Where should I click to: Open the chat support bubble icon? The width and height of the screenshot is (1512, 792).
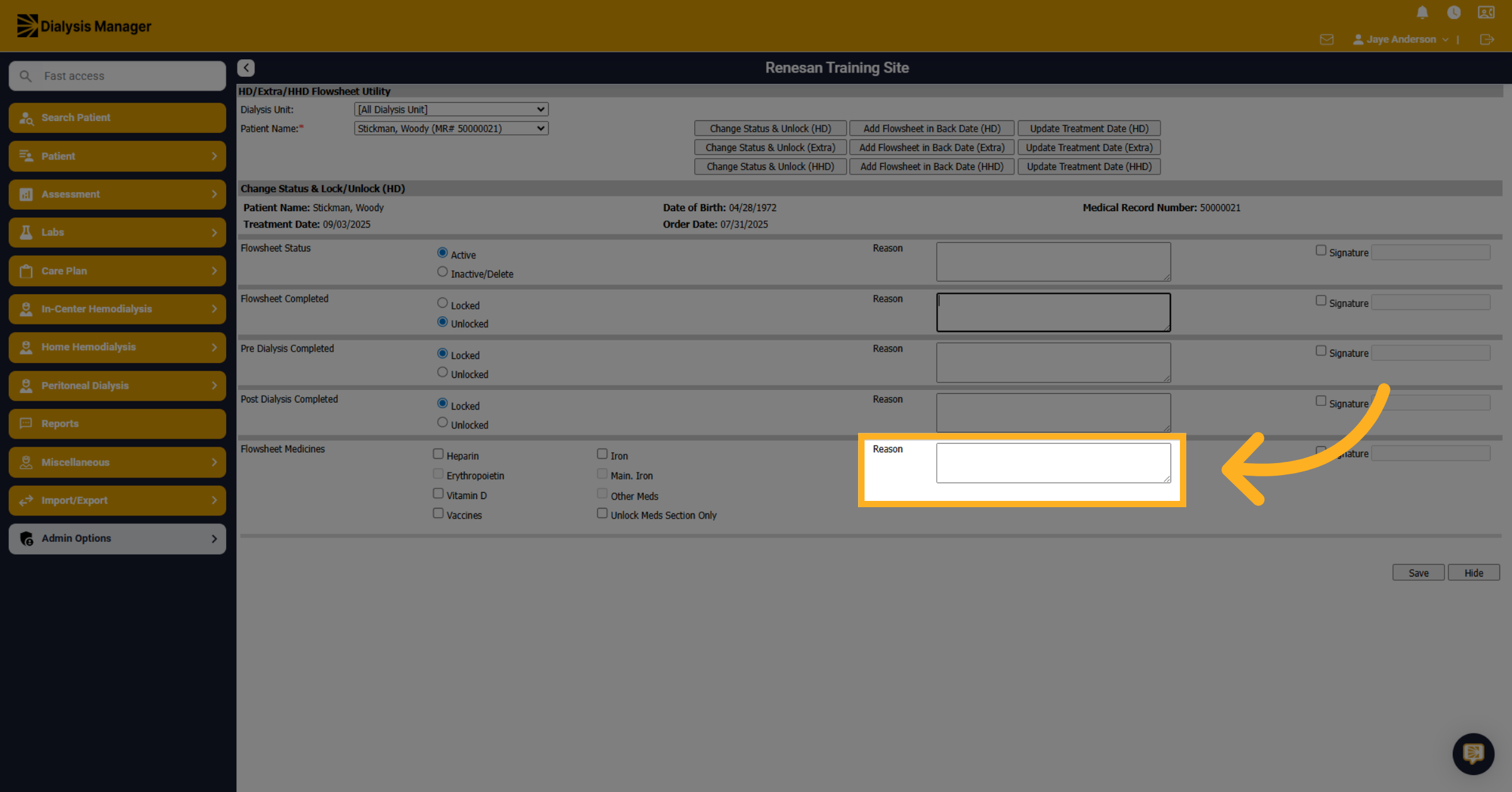[x=1473, y=754]
